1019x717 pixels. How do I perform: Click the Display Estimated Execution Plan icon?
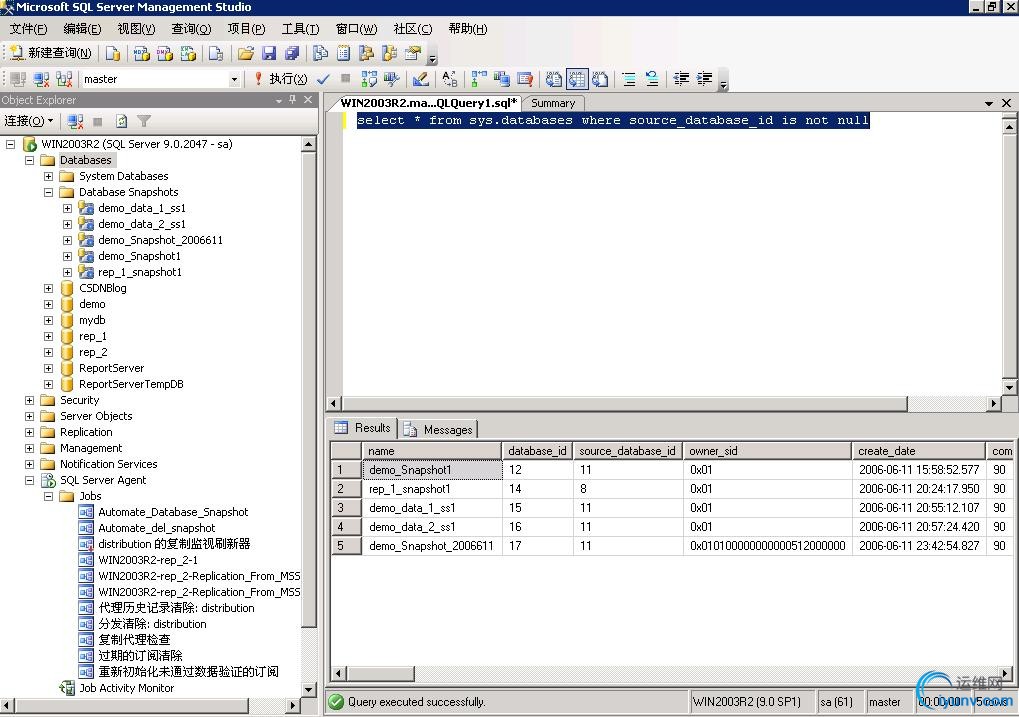(x=369, y=79)
